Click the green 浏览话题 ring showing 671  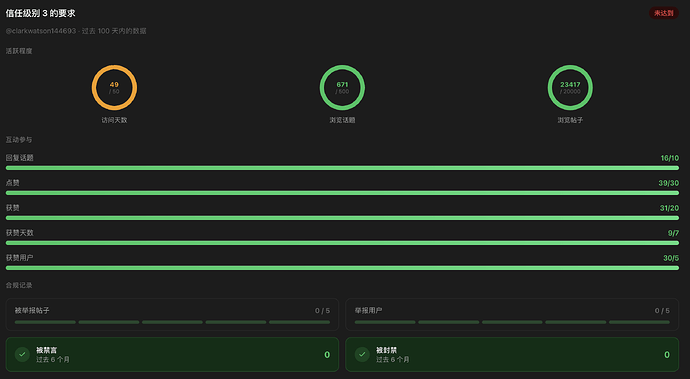342,88
